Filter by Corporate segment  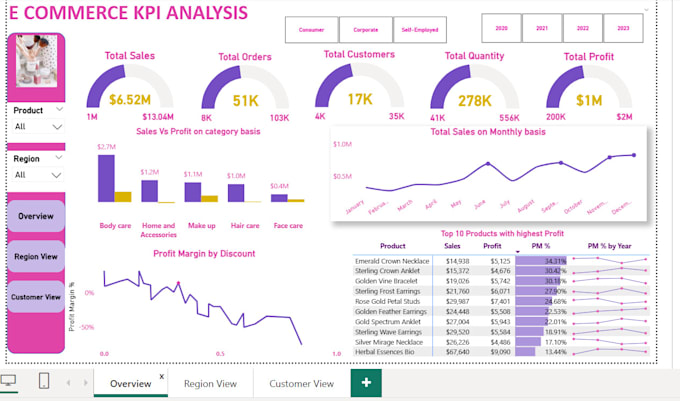pos(366,30)
